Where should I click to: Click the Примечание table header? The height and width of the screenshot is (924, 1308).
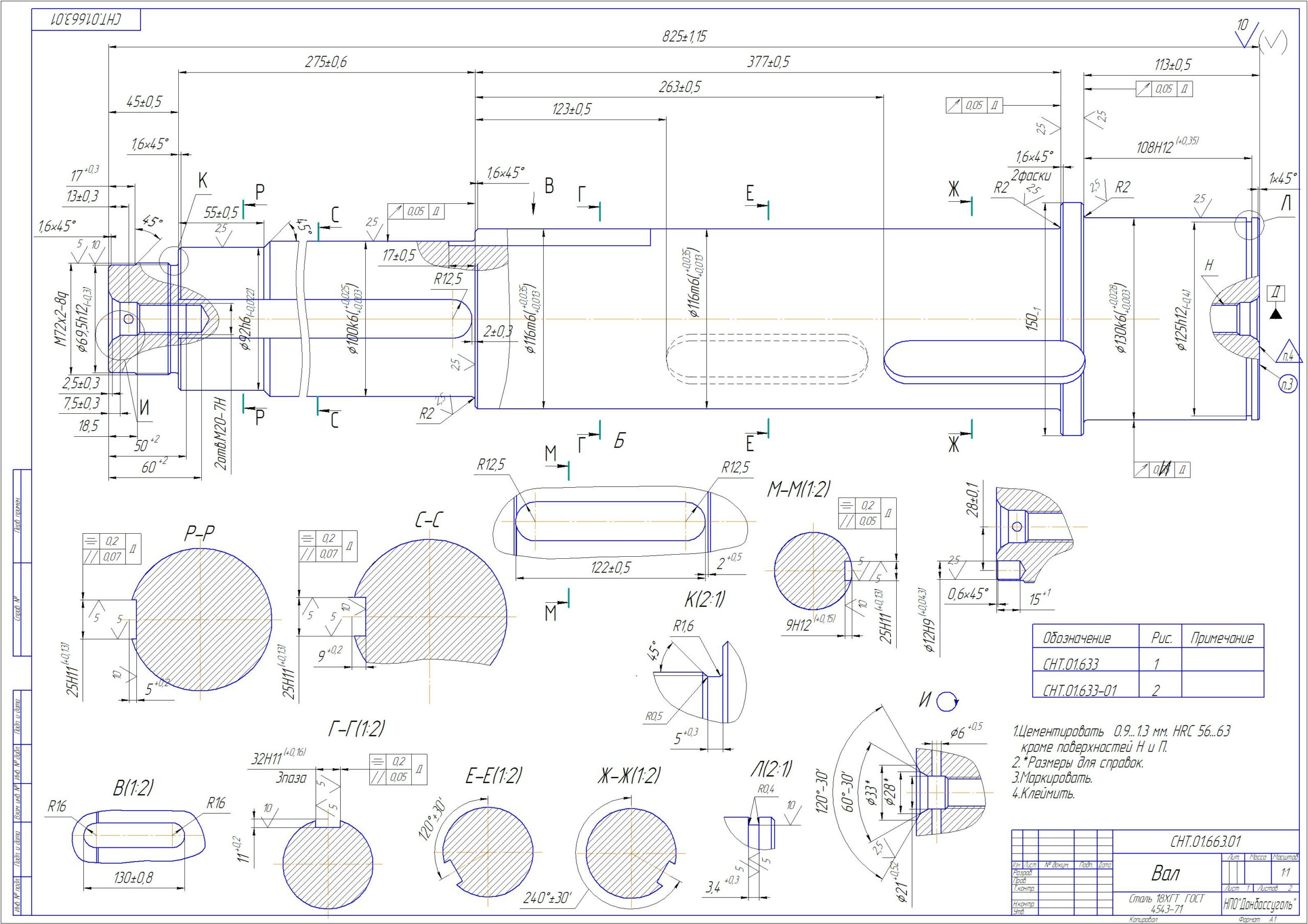coord(1222,638)
